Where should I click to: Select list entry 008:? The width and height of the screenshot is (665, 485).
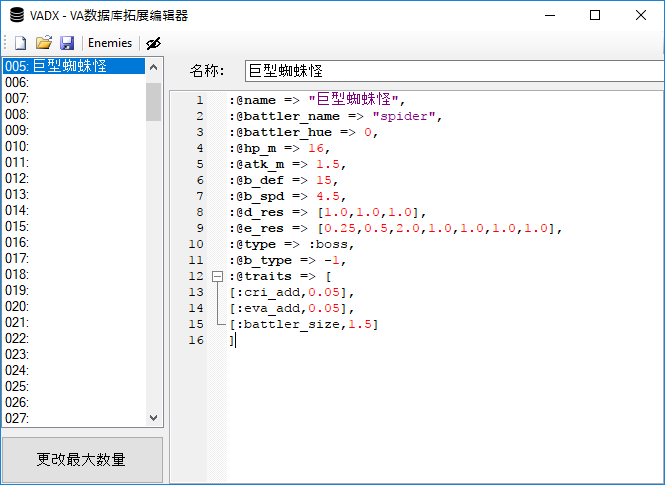tap(74, 114)
